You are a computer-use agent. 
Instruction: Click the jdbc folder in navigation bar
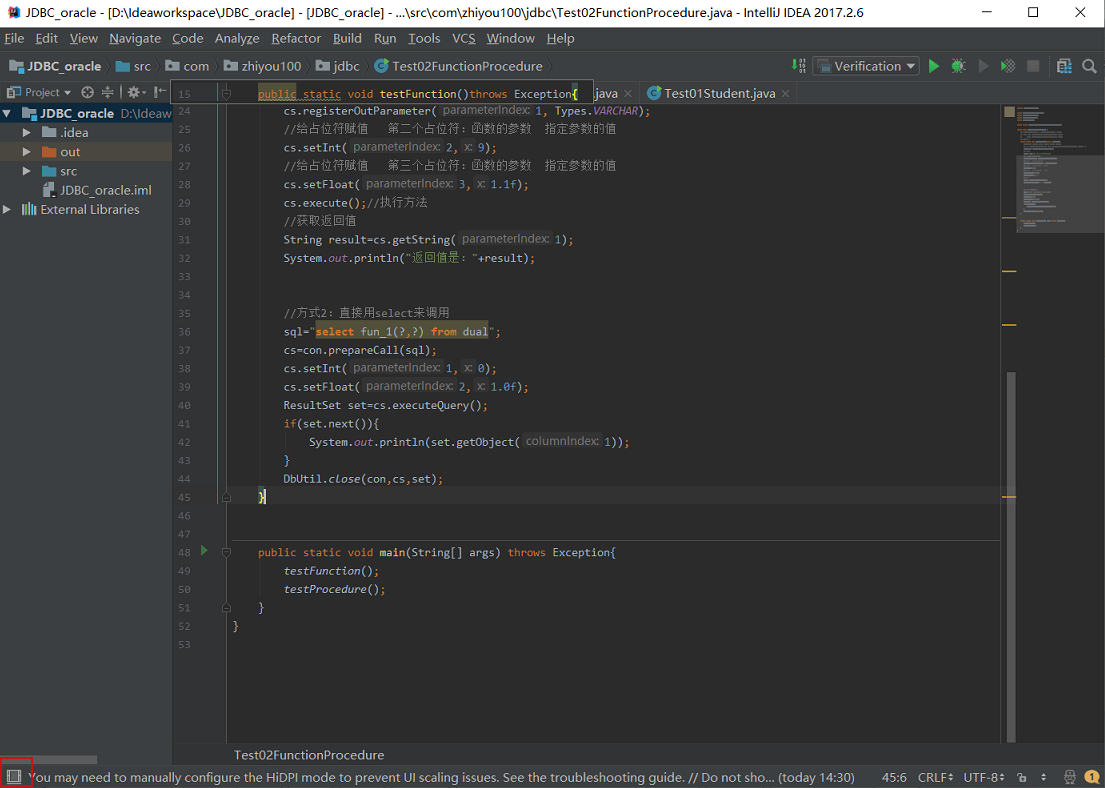338,66
